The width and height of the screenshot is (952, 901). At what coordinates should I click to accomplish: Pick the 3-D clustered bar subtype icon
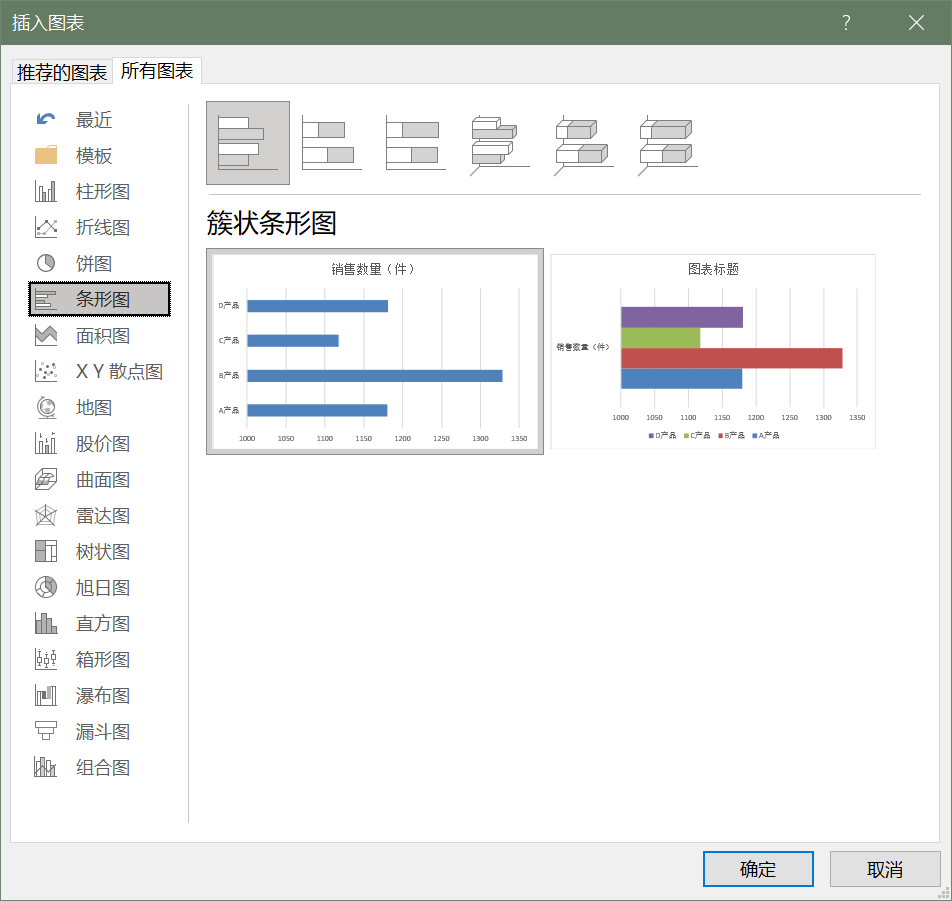tap(499, 143)
